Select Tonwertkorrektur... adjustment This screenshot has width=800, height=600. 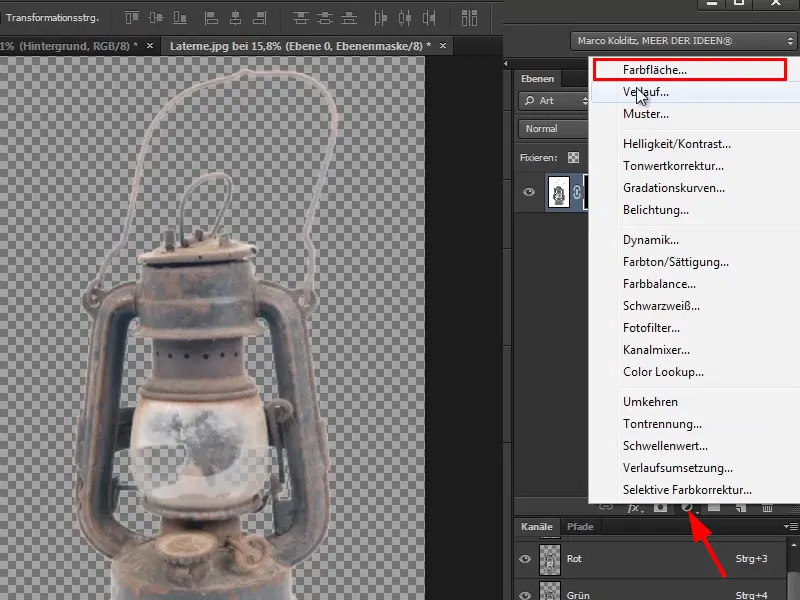pos(695,166)
